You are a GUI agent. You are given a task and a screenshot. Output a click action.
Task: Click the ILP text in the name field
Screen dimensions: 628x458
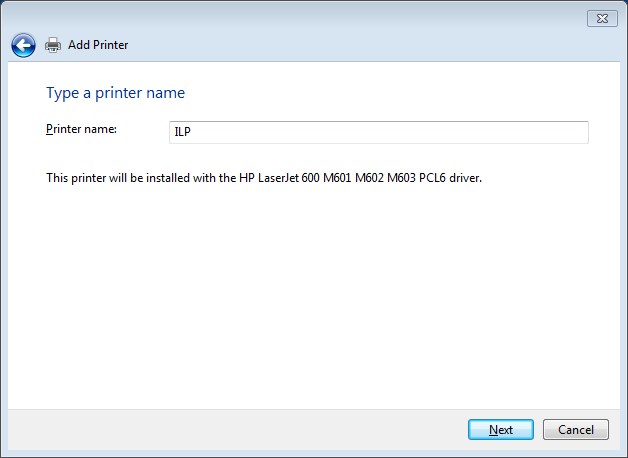coord(182,132)
